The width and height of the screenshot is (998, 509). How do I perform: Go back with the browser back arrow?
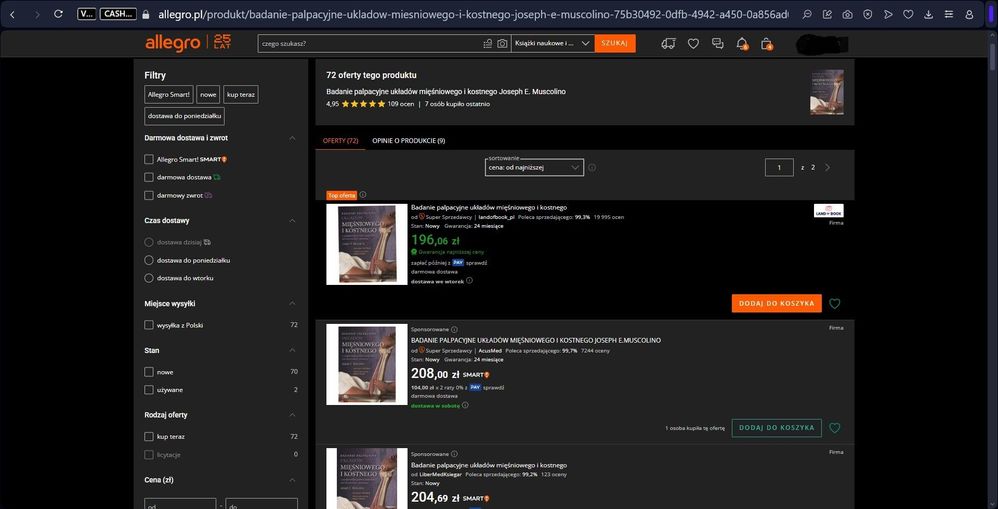[x=13, y=14]
